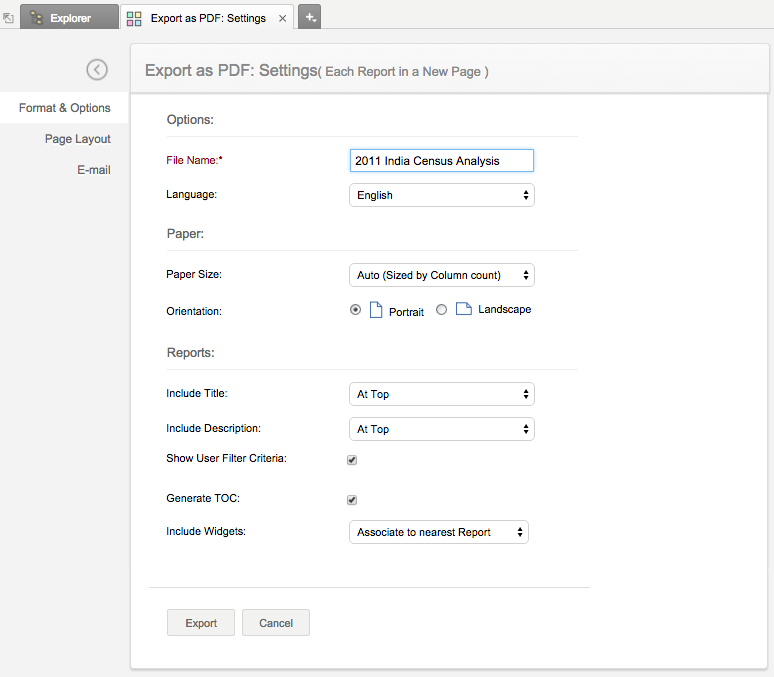
Task: Switch to the Explorer tab
Action: pos(68,18)
